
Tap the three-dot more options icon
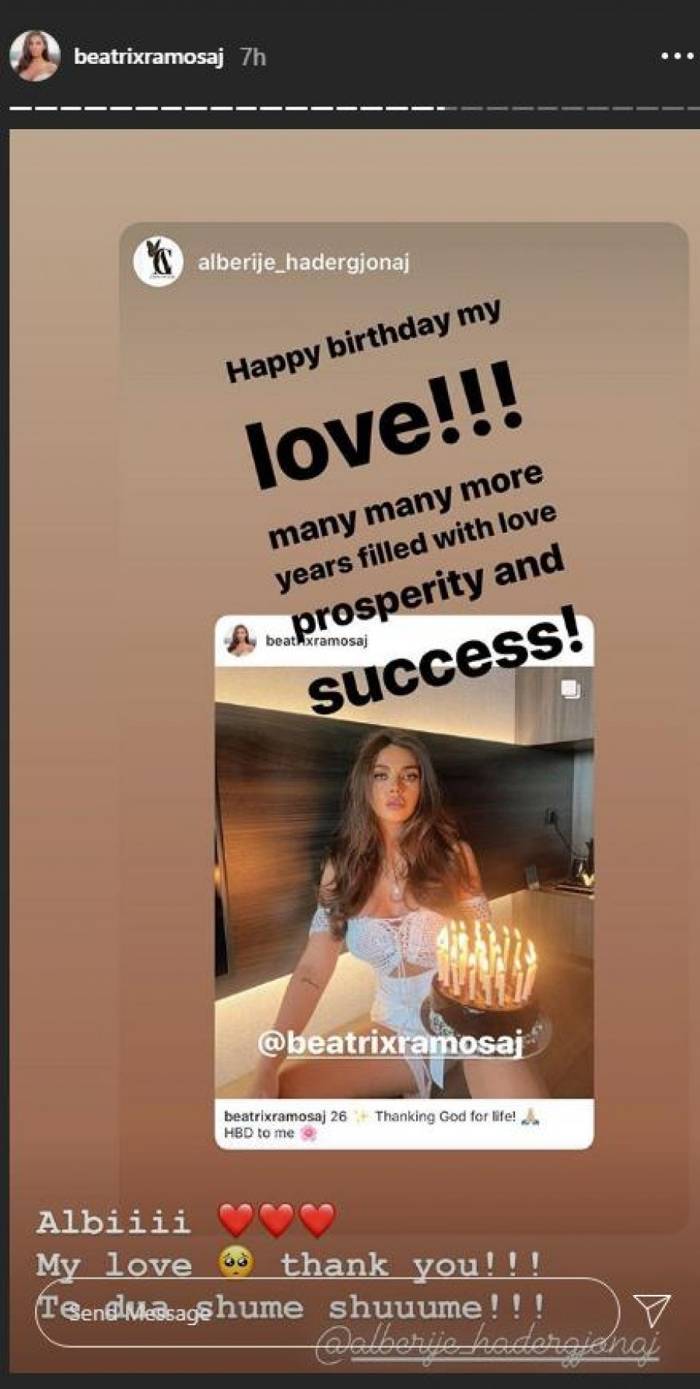pyautogui.click(x=676, y=57)
